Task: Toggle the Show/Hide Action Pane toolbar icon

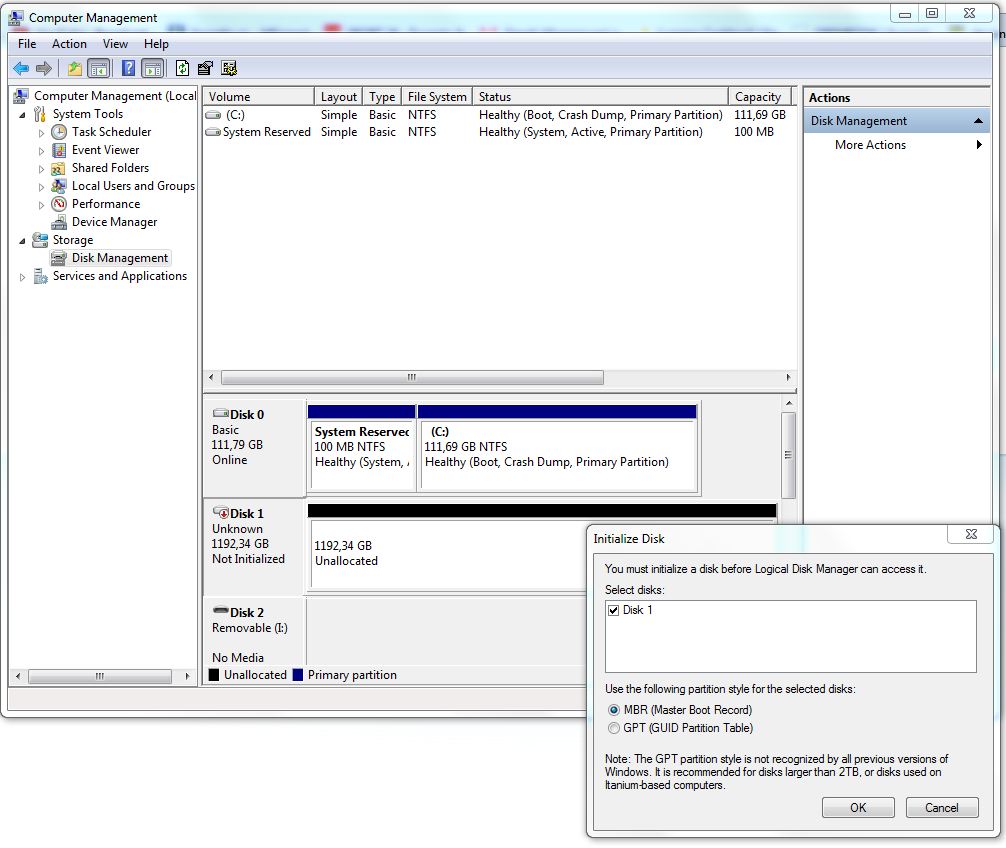Action: coord(153,68)
